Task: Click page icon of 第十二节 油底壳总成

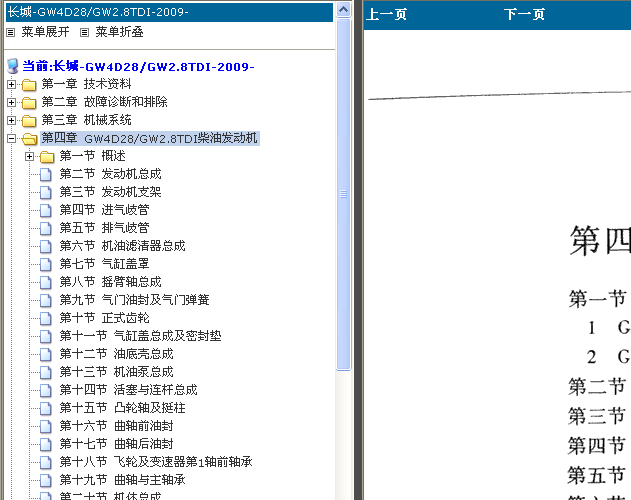Action: pyautogui.click(x=46, y=354)
